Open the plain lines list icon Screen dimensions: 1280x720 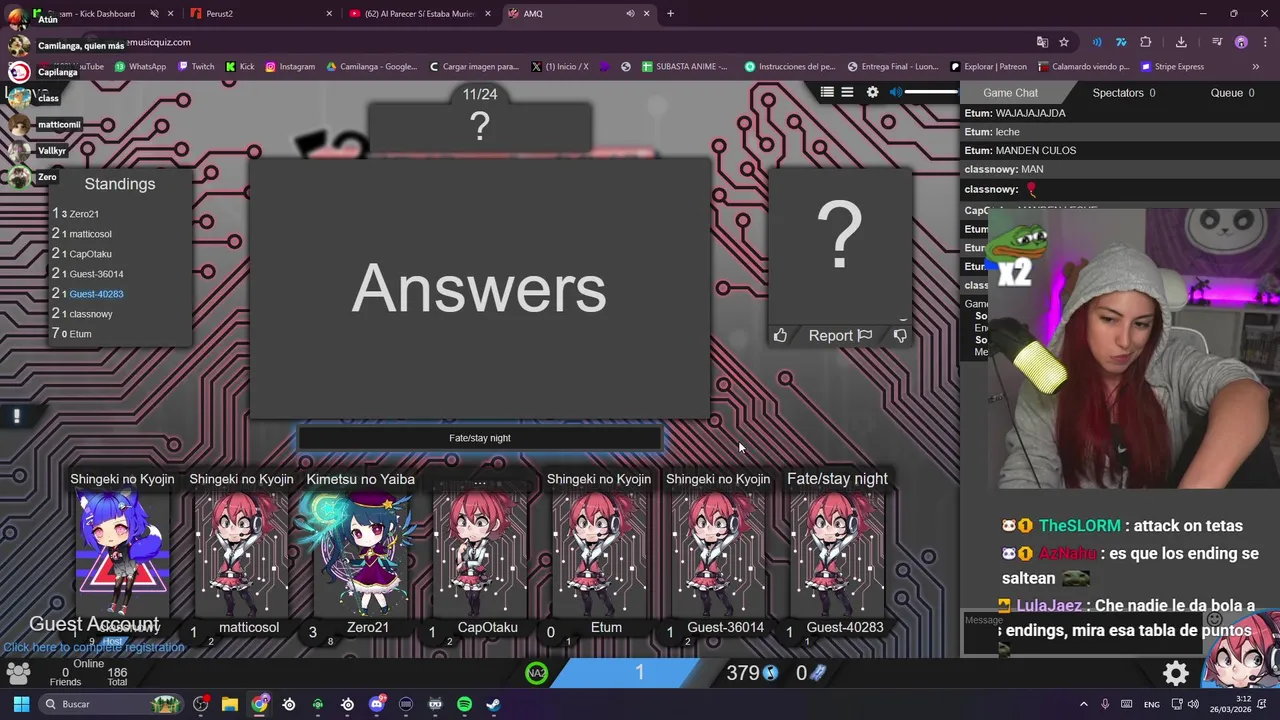point(847,92)
